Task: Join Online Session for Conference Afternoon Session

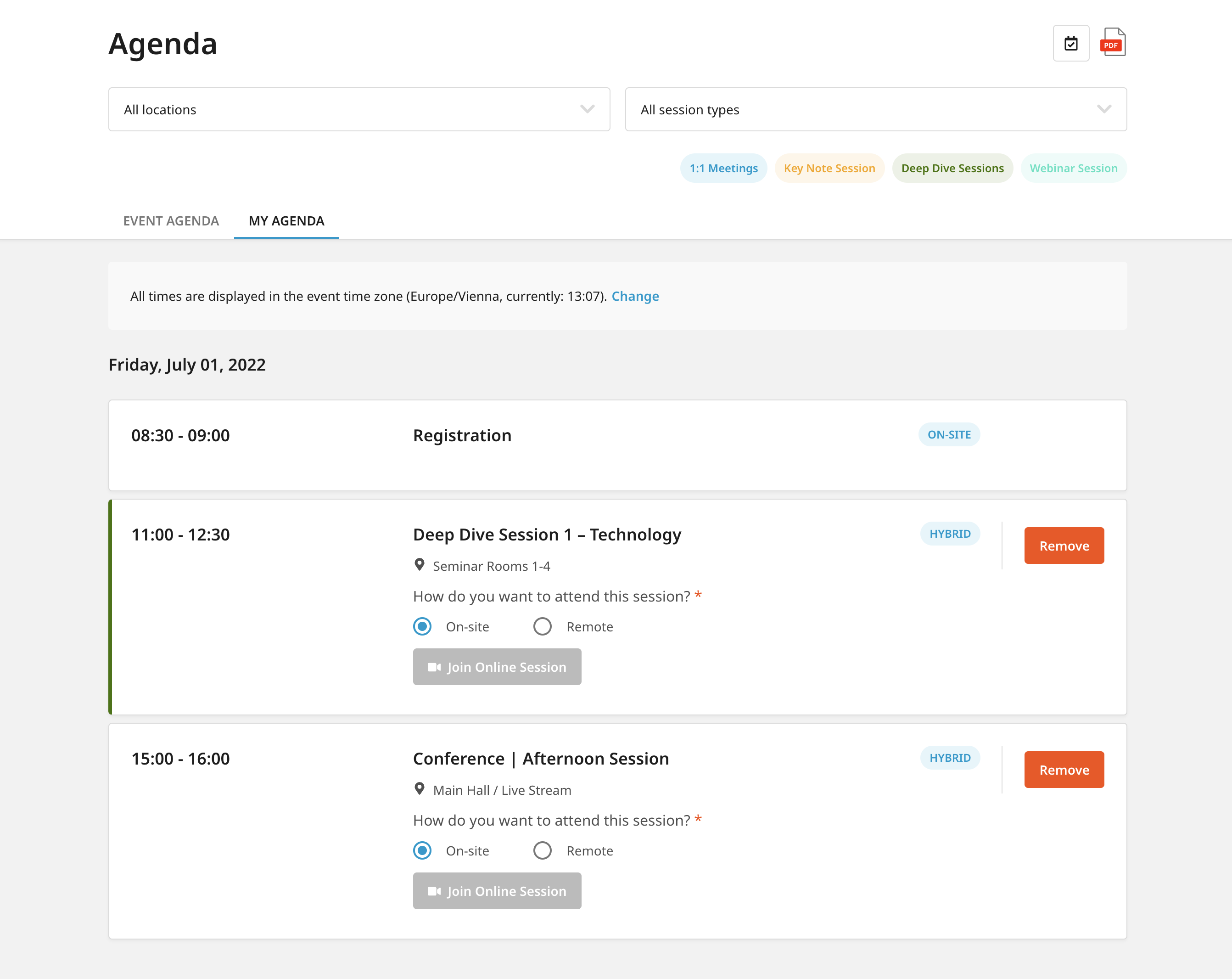Action: 496,890
